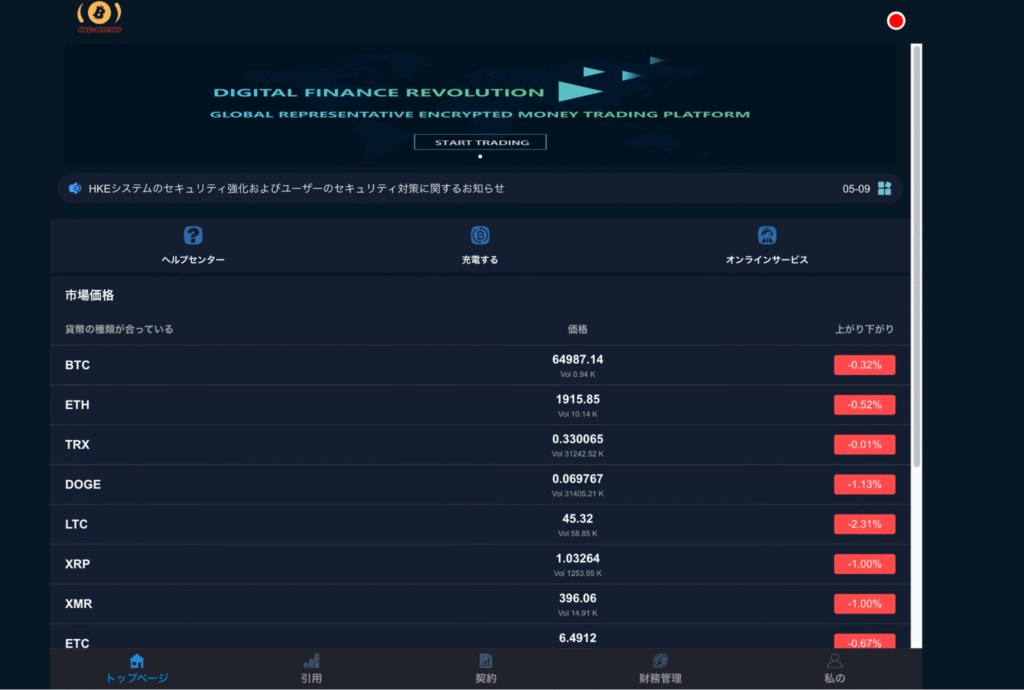Screen dimensions: 1024x690
Task: Select the DOGE market row name
Action: (x=83, y=484)
